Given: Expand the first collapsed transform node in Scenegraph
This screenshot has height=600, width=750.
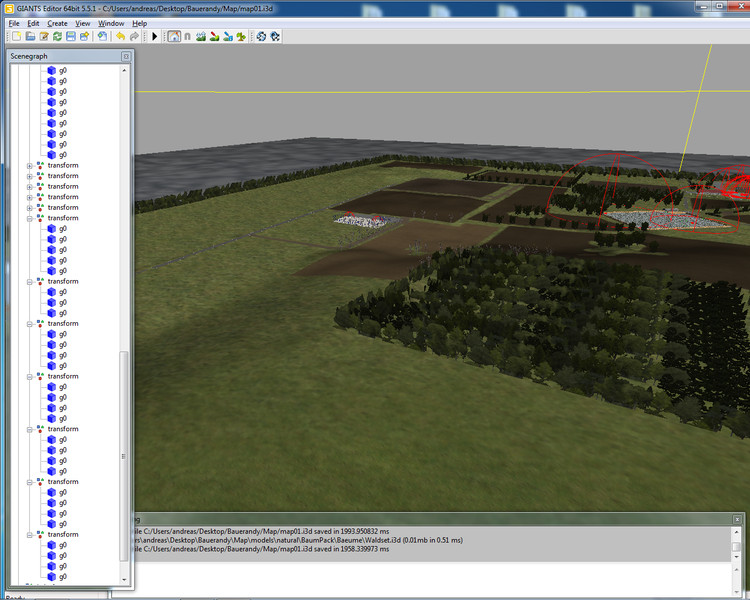Looking at the screenshot, I should 30,166.
